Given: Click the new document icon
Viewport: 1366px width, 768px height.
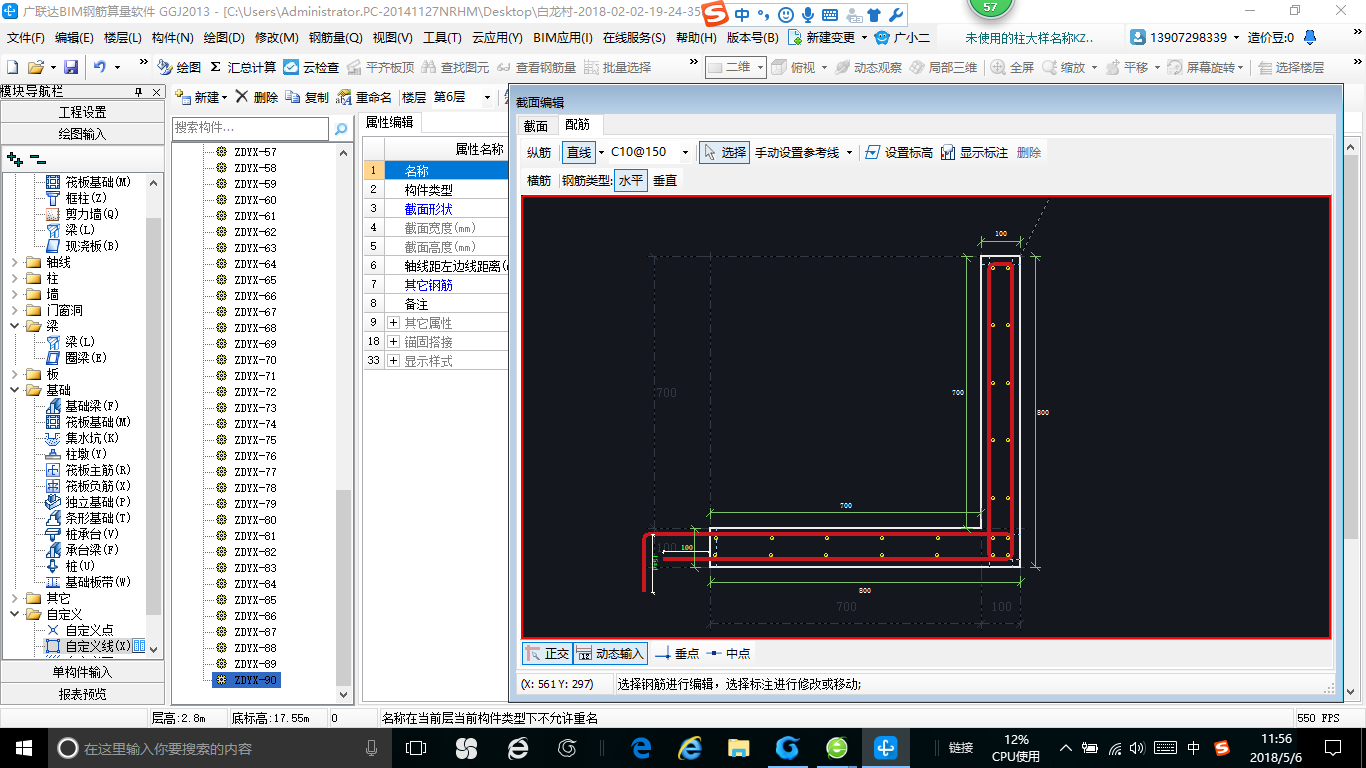Looking at the screenshot, I should point(13,67).
